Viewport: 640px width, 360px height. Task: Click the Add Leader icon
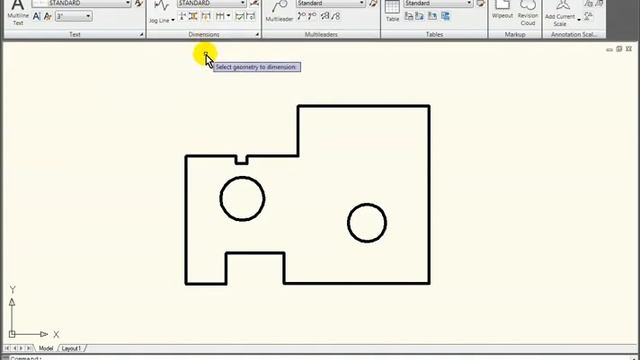coord(302,16)
